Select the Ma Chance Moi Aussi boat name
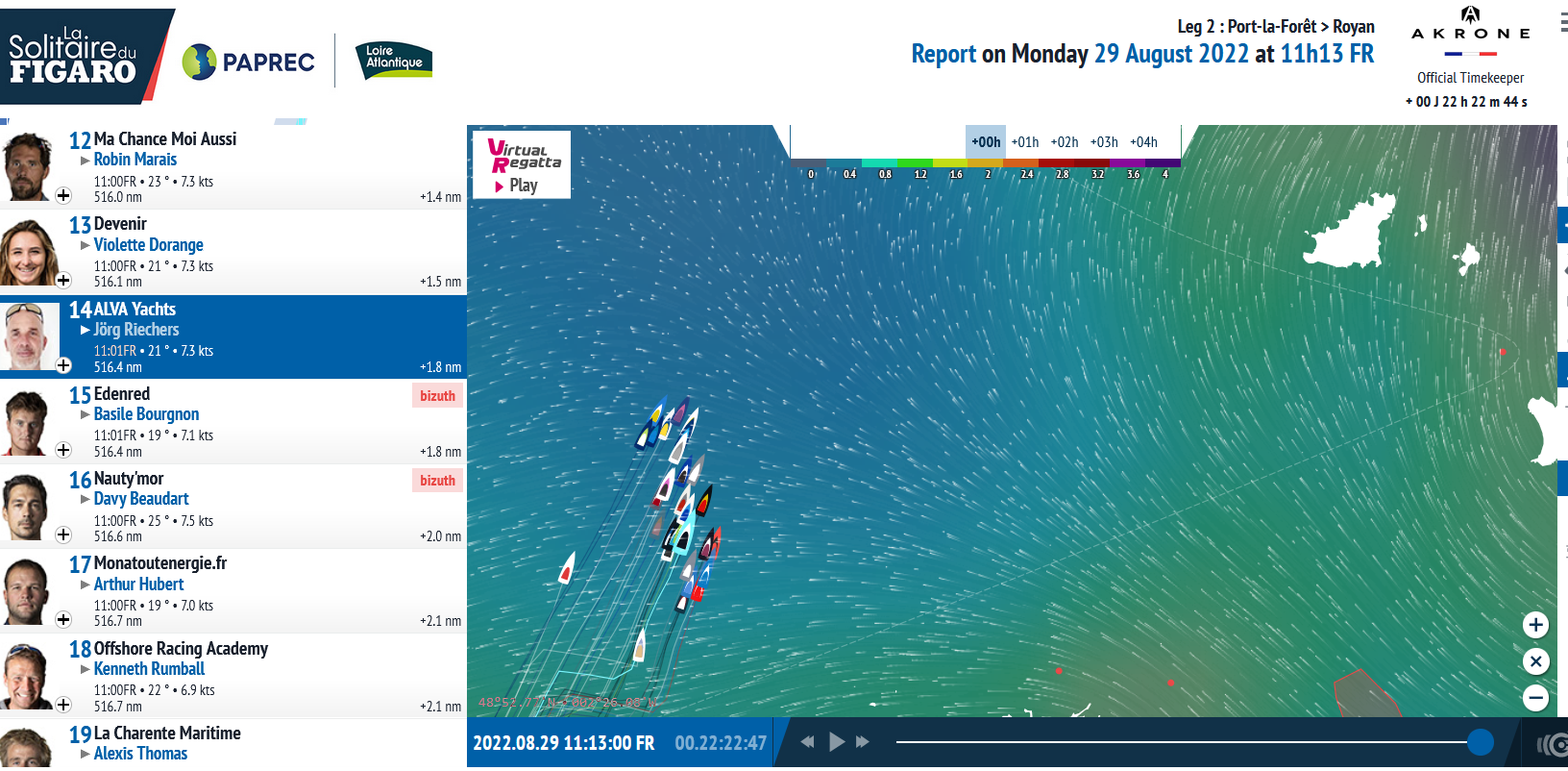 coord(165,139)
